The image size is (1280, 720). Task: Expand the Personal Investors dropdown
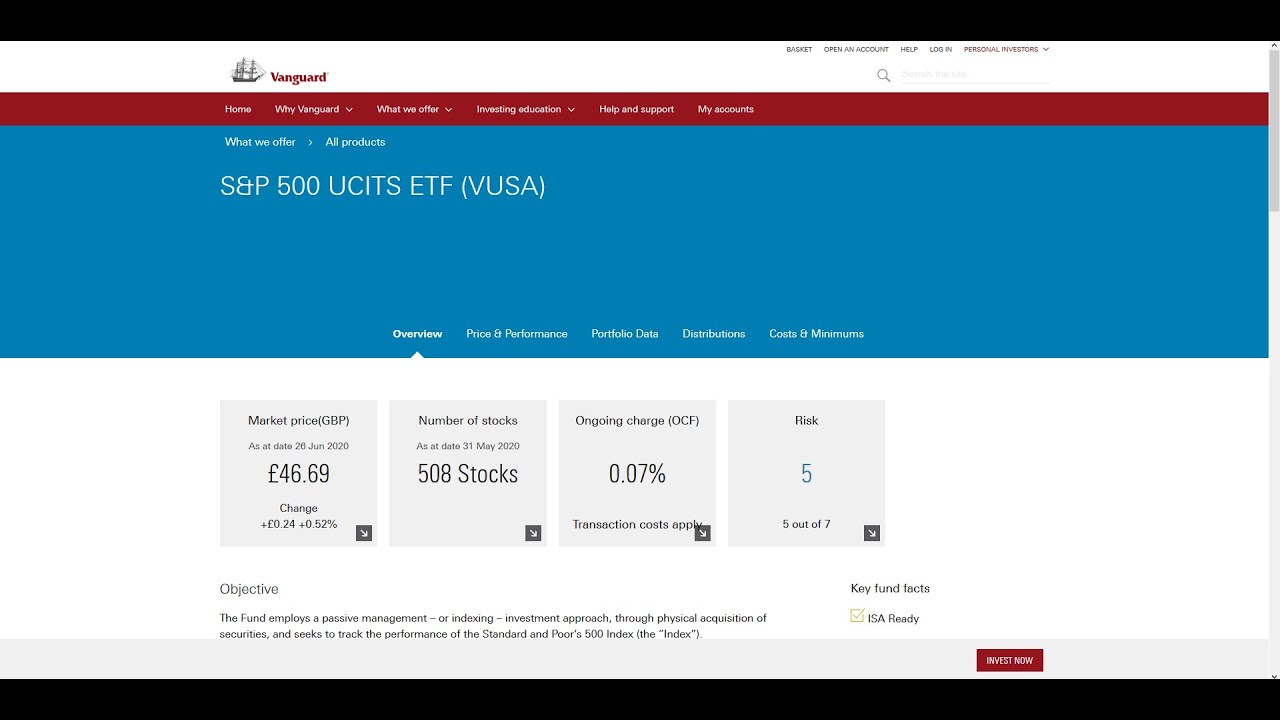[1006, 49]
